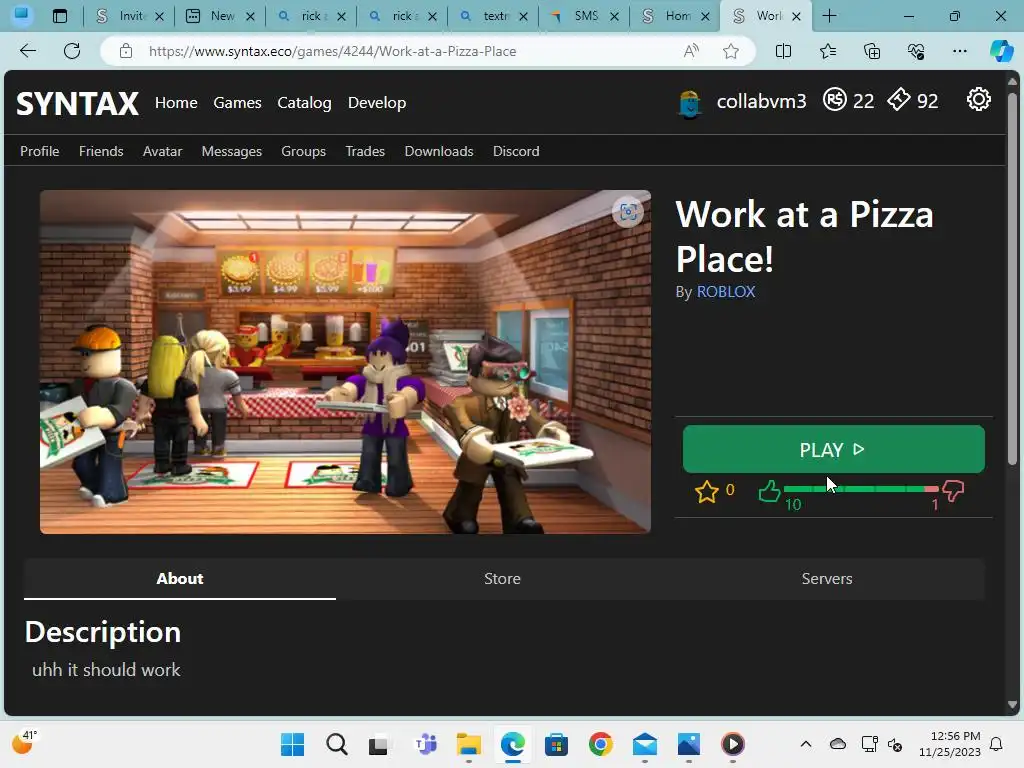This screenshot has height=768, width=1024.
Task: Click the scrollbar down arrow
Action: 1012,705
